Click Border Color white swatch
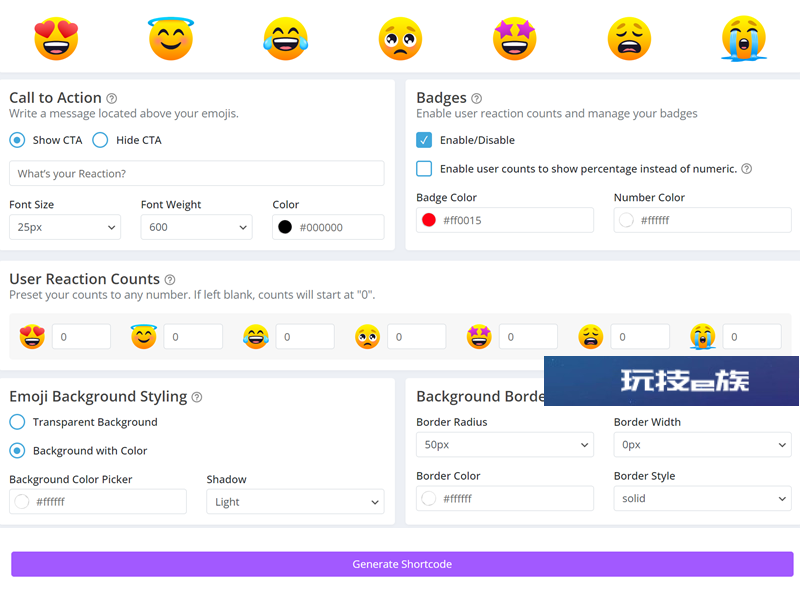 click(429, 498)
